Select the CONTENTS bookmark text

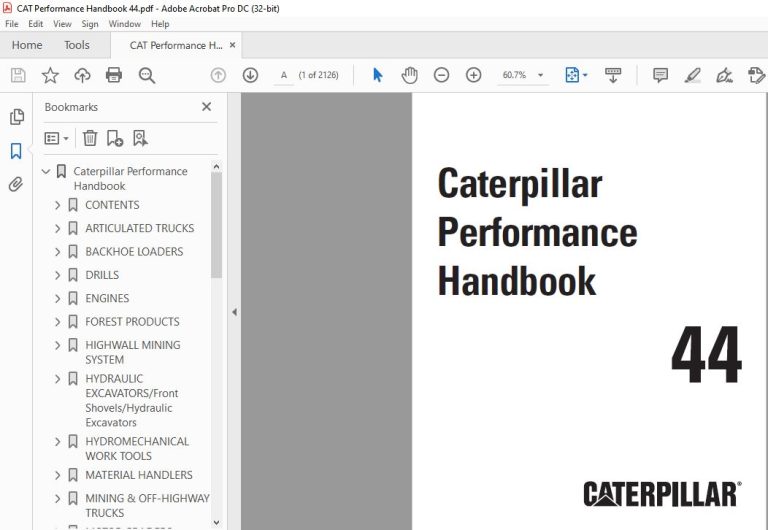click(x=112, y=205)
